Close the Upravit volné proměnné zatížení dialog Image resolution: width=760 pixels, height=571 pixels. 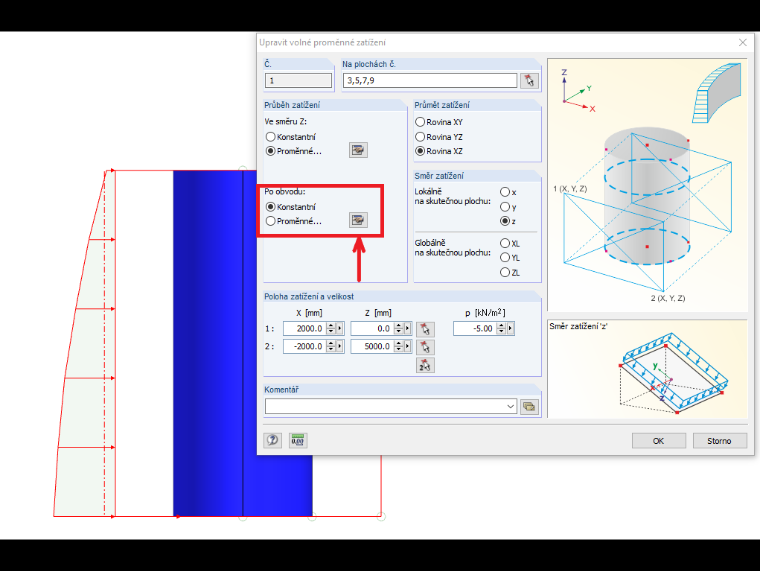(743, 43)
